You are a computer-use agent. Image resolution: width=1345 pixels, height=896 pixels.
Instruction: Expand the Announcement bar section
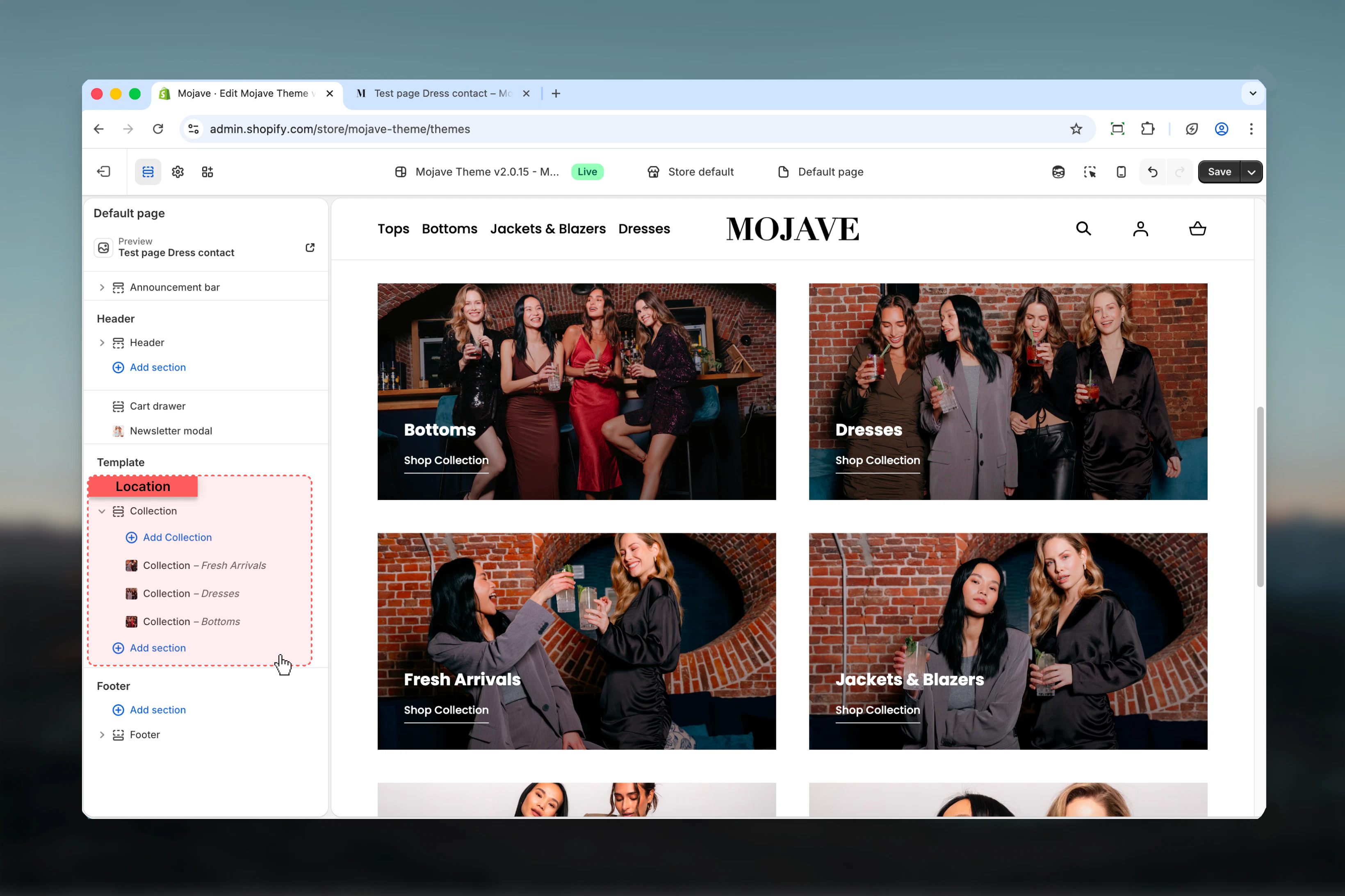tap(102, 287)
